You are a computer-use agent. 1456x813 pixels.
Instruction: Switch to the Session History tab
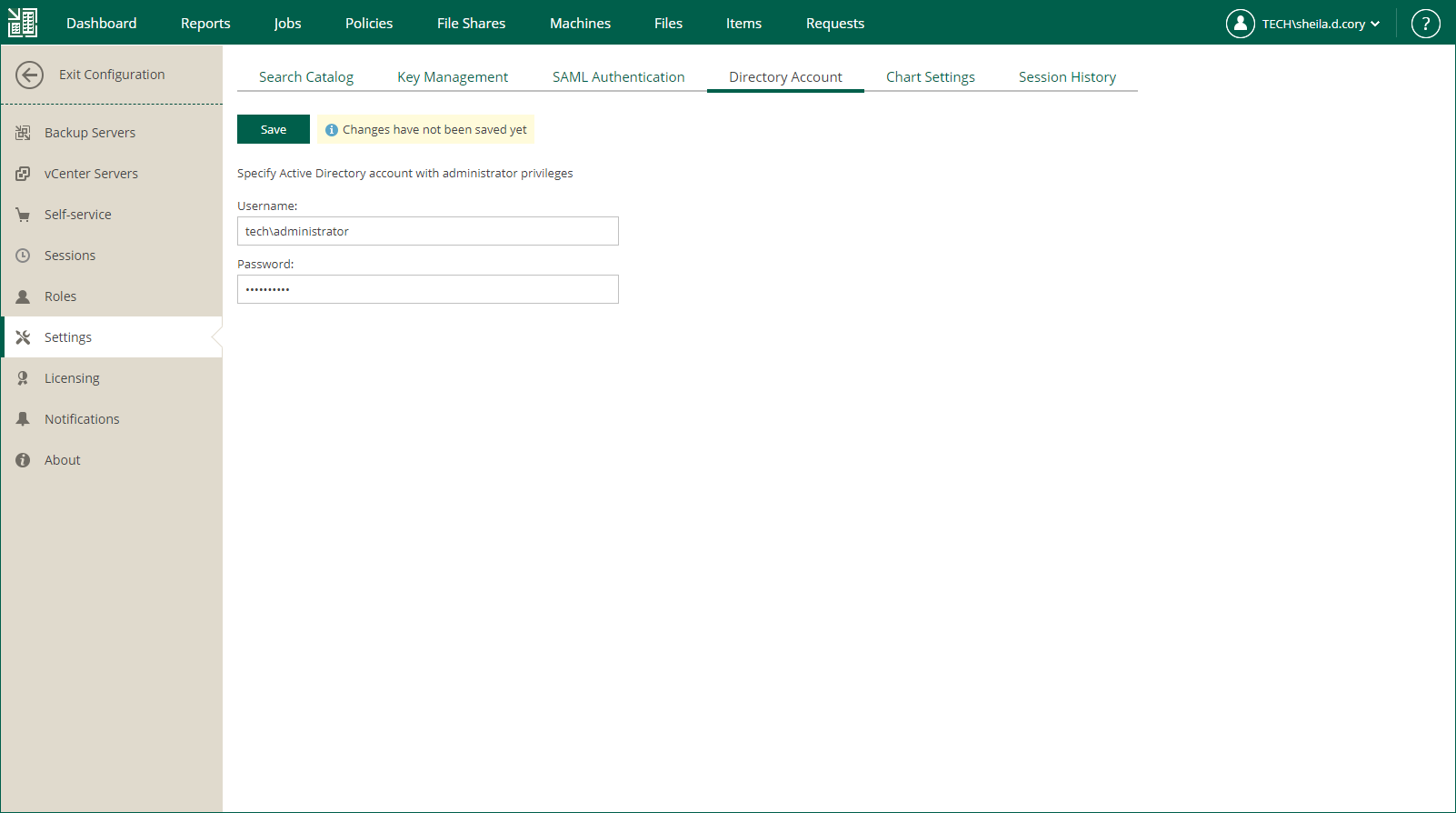(x=1068, y=77)
